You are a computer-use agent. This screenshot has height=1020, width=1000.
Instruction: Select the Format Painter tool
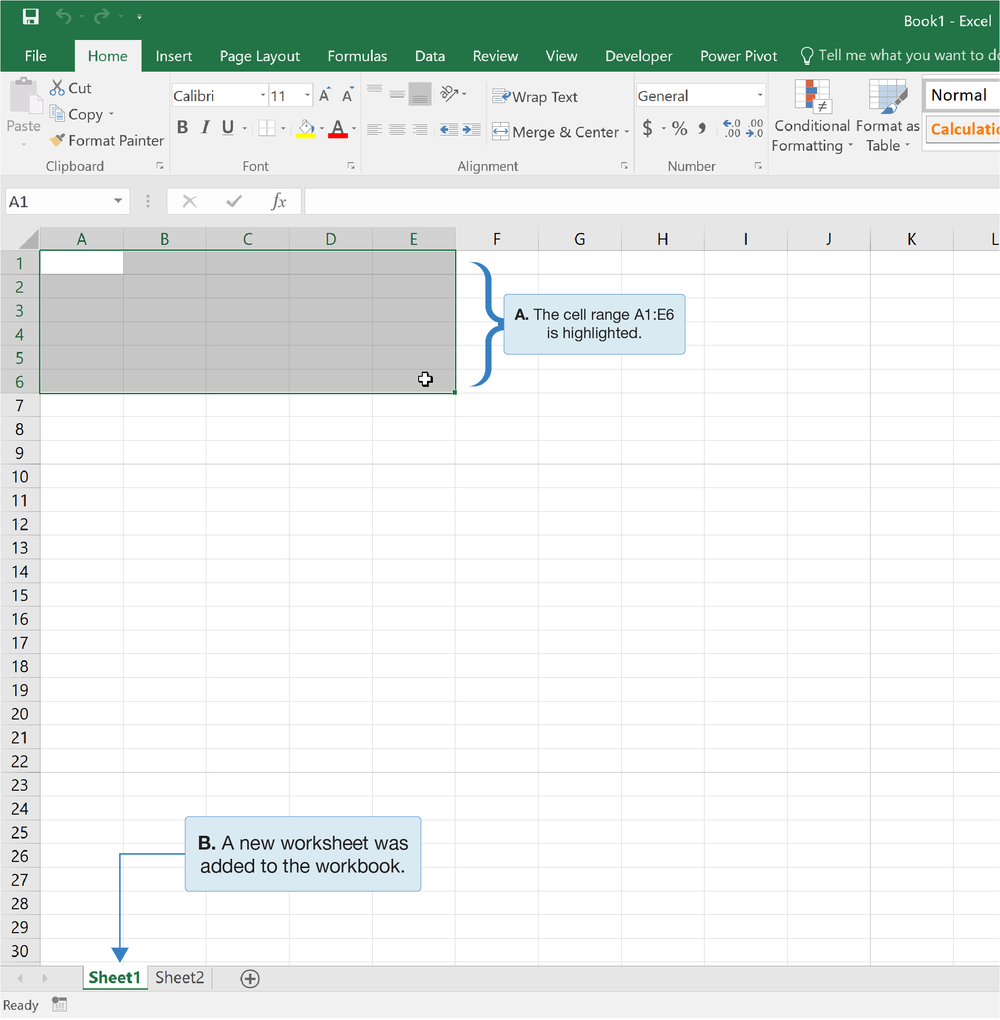(106, 140)
